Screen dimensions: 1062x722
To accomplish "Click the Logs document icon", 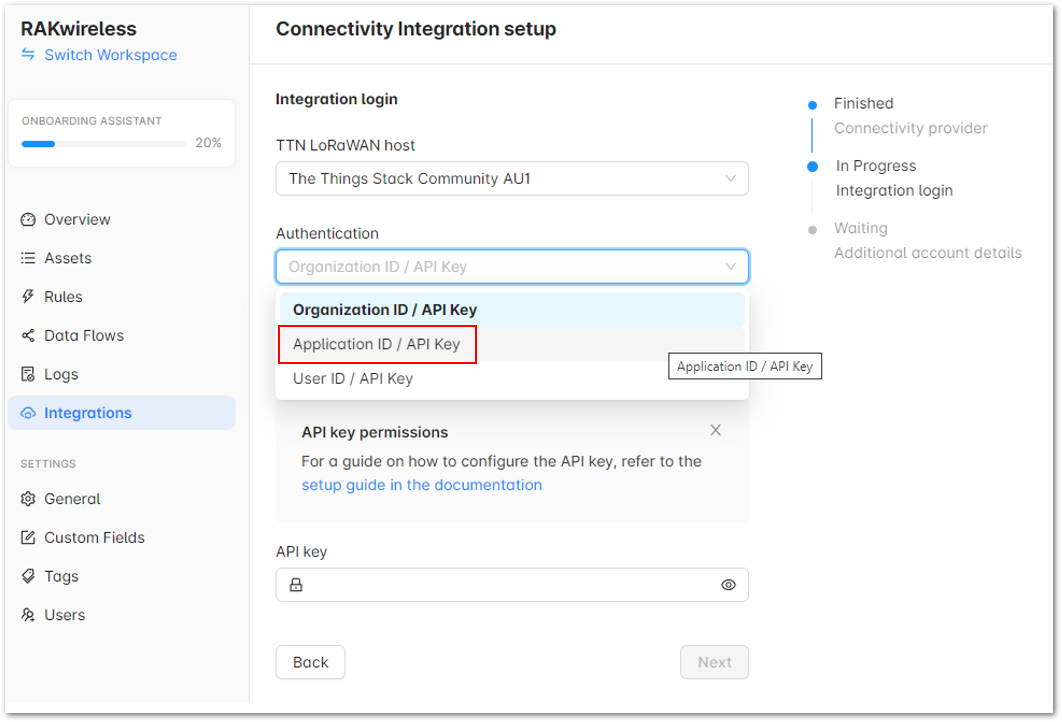I will (x=28, y=374).
